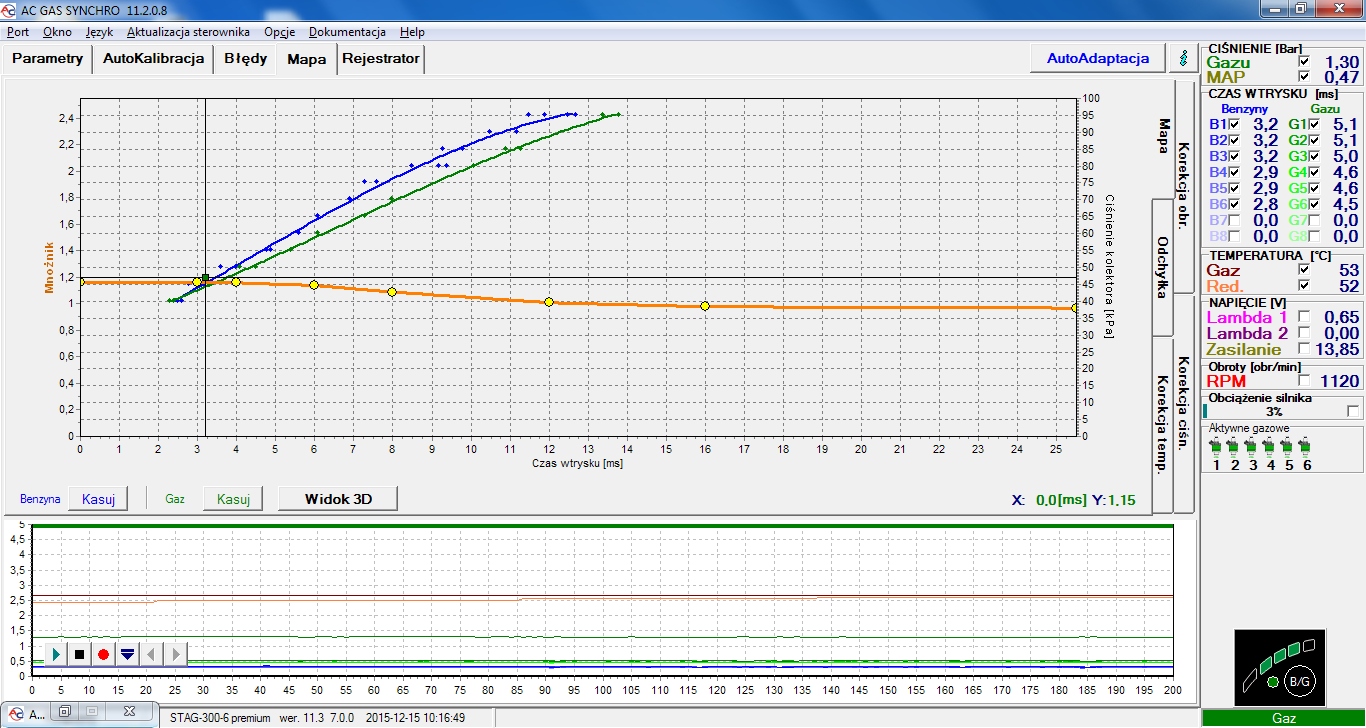Image resolution: width=1366 pixels, height=728 pixels.
Task: Uncheck the Gazu pressure checkbox
Action: point(1303,62)
